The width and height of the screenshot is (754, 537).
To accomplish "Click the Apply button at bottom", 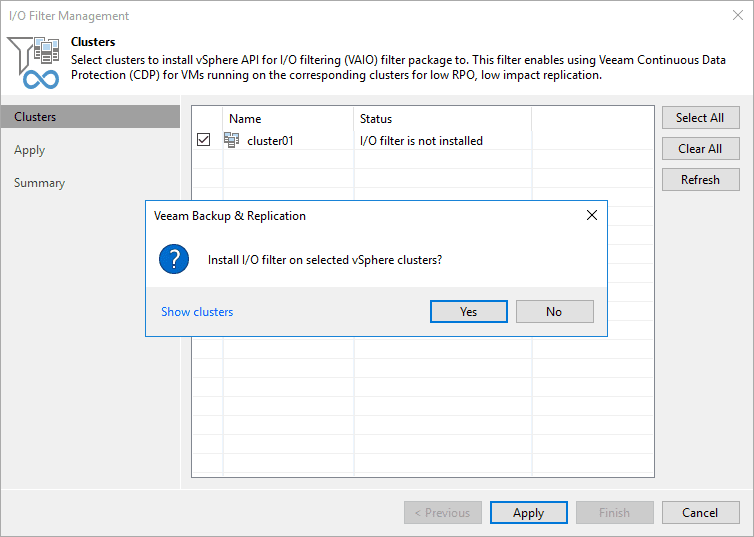I will [528, 513].
